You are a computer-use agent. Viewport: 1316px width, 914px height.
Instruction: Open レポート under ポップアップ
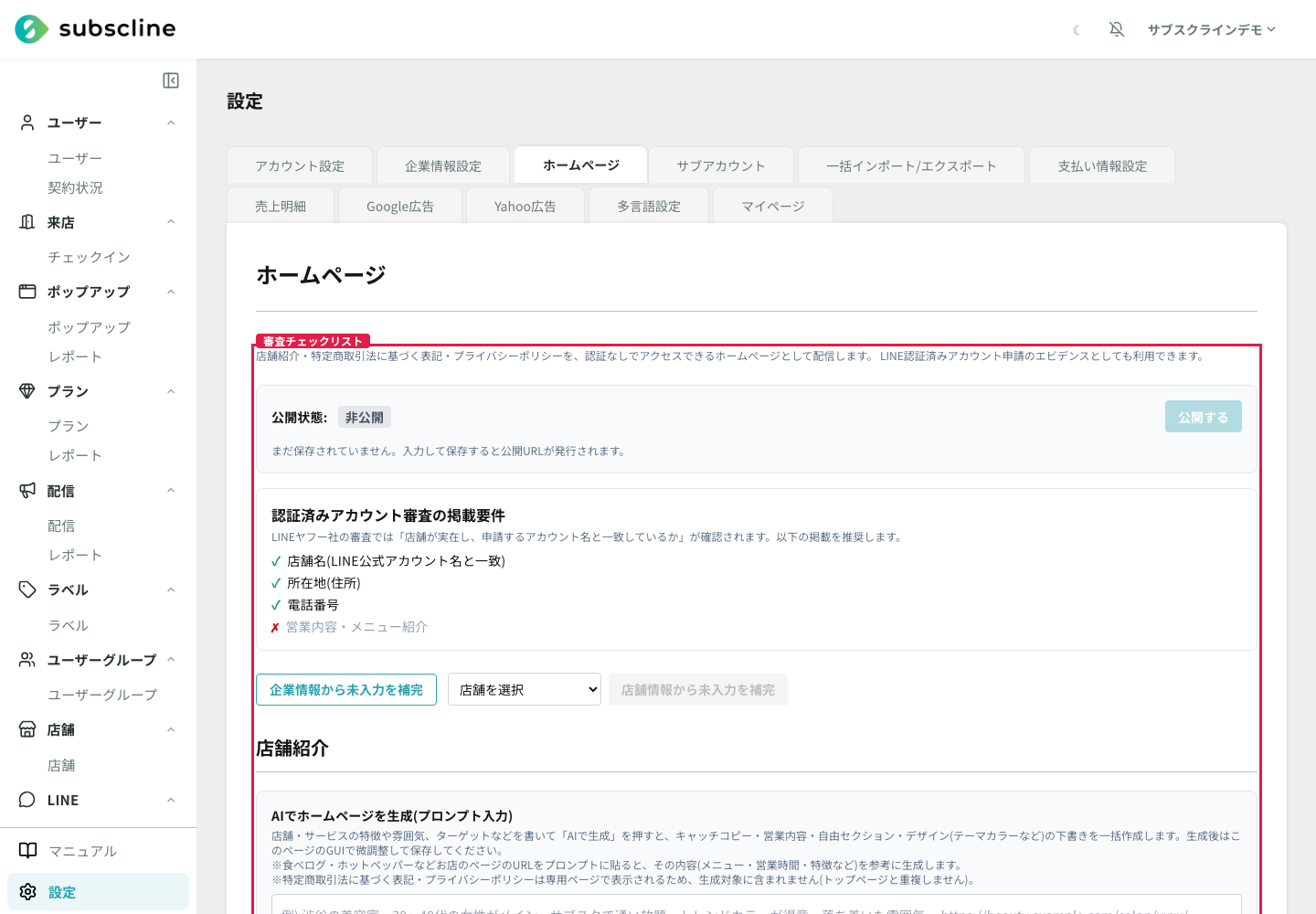tap(75, 356)
